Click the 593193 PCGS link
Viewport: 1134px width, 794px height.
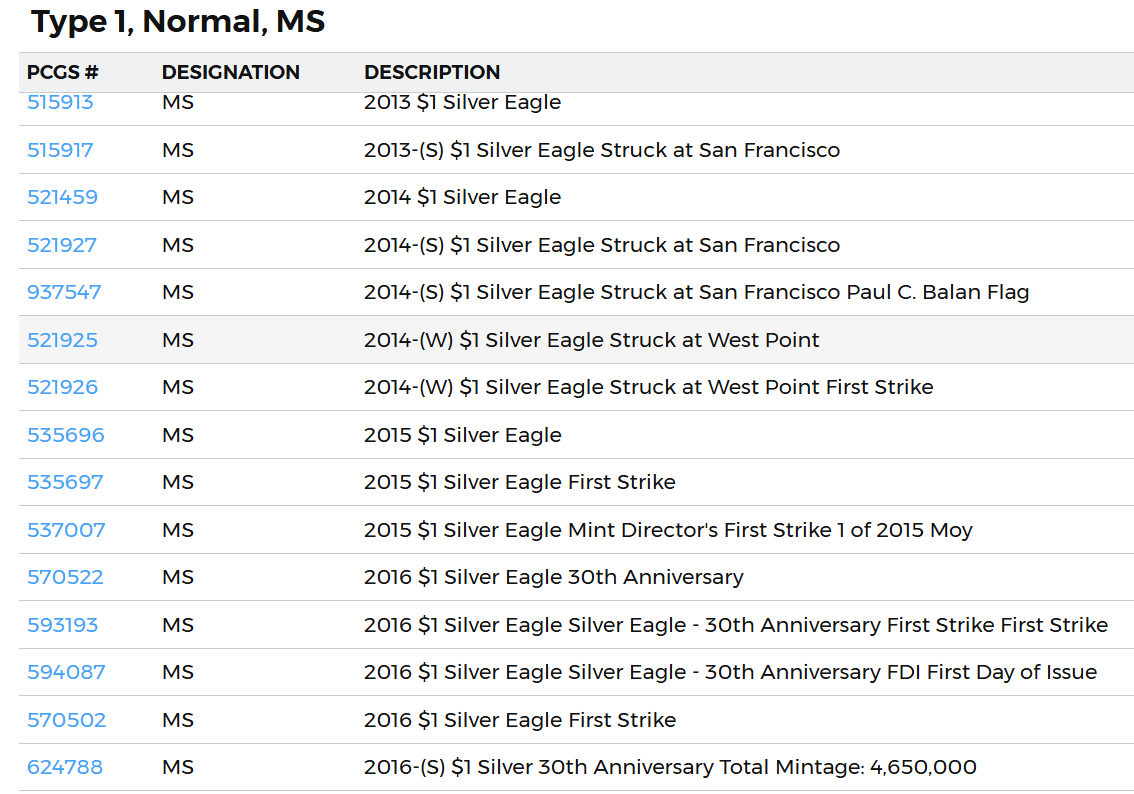point(62,625)
